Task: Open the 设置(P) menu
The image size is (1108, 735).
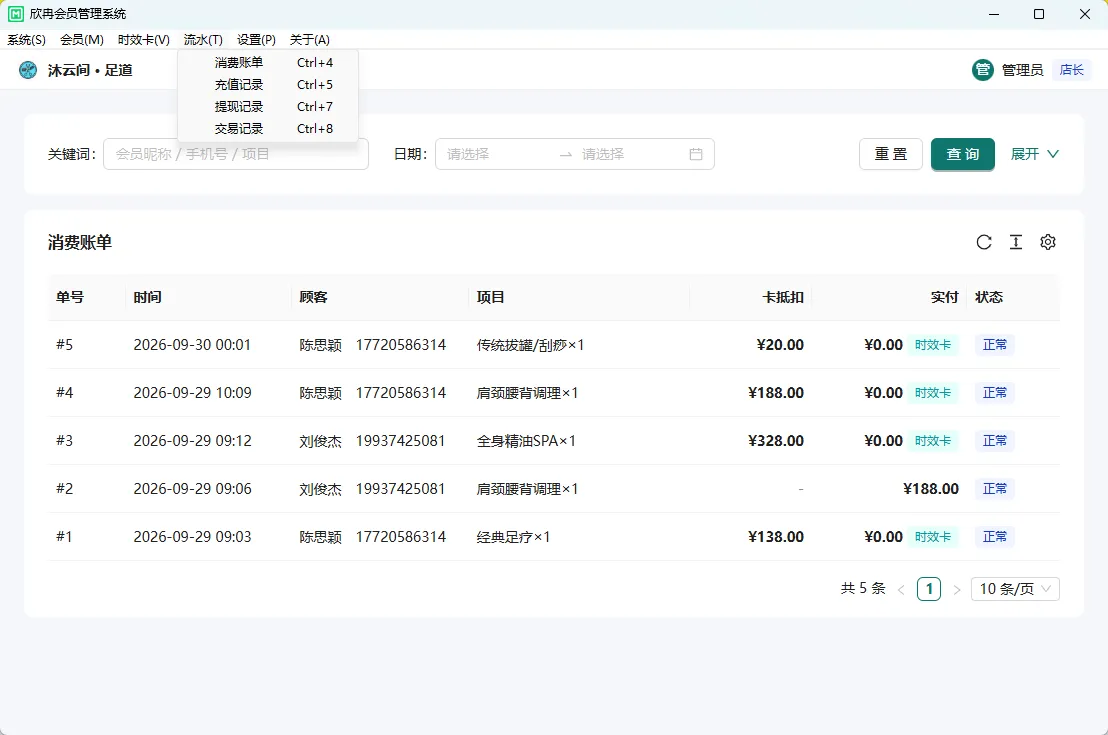Action: pyautogui.click(x=256, y=40)
